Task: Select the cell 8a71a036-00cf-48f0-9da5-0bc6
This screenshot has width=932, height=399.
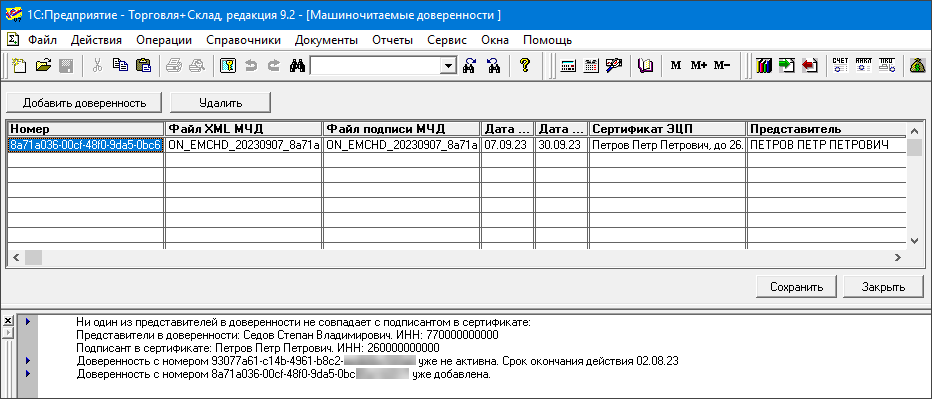Action: [86, 146]
